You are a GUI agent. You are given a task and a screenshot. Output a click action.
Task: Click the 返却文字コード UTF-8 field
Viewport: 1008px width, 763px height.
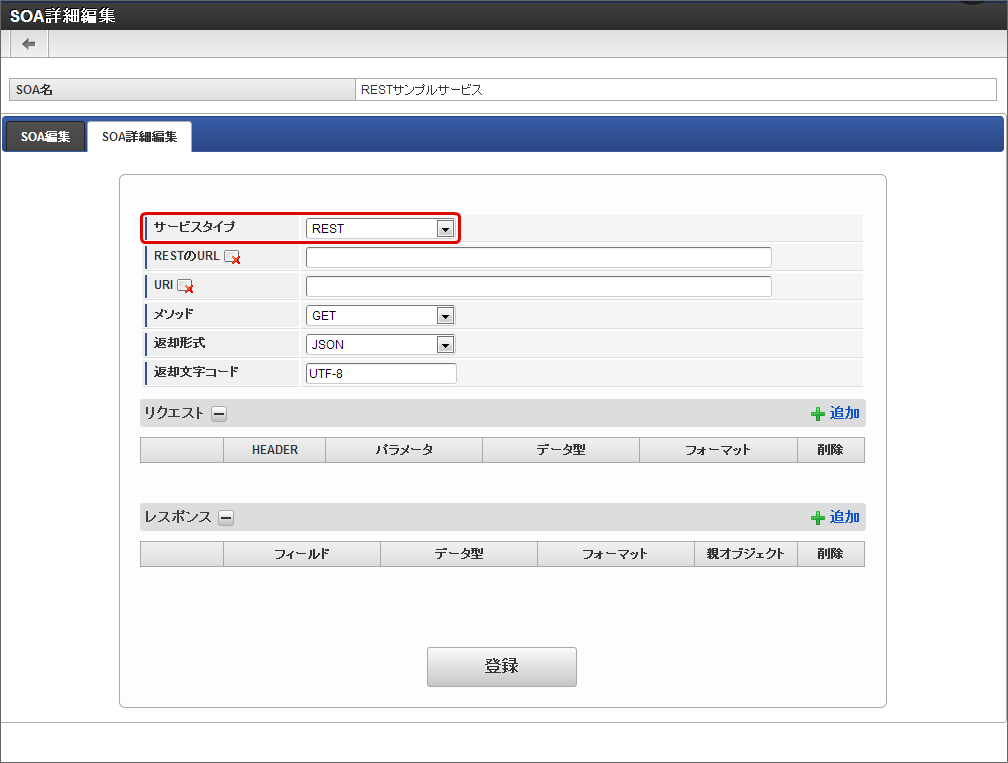(x=381, y=373)
